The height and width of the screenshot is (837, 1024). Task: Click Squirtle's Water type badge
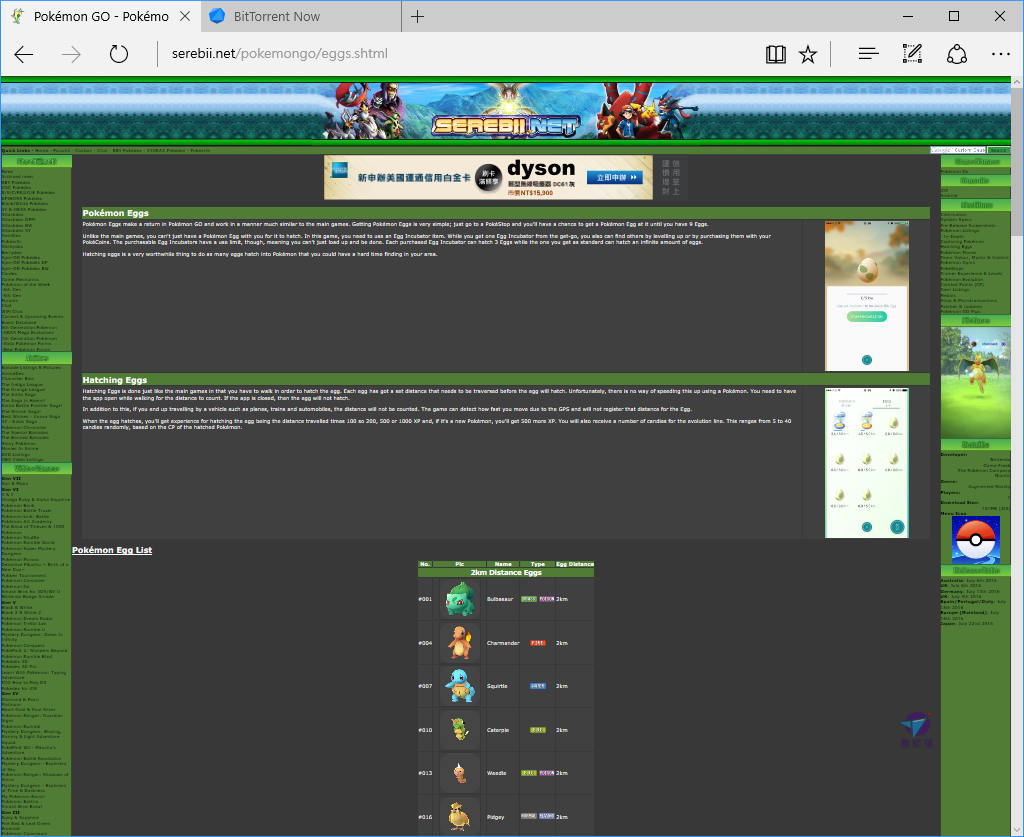[537, 686]
